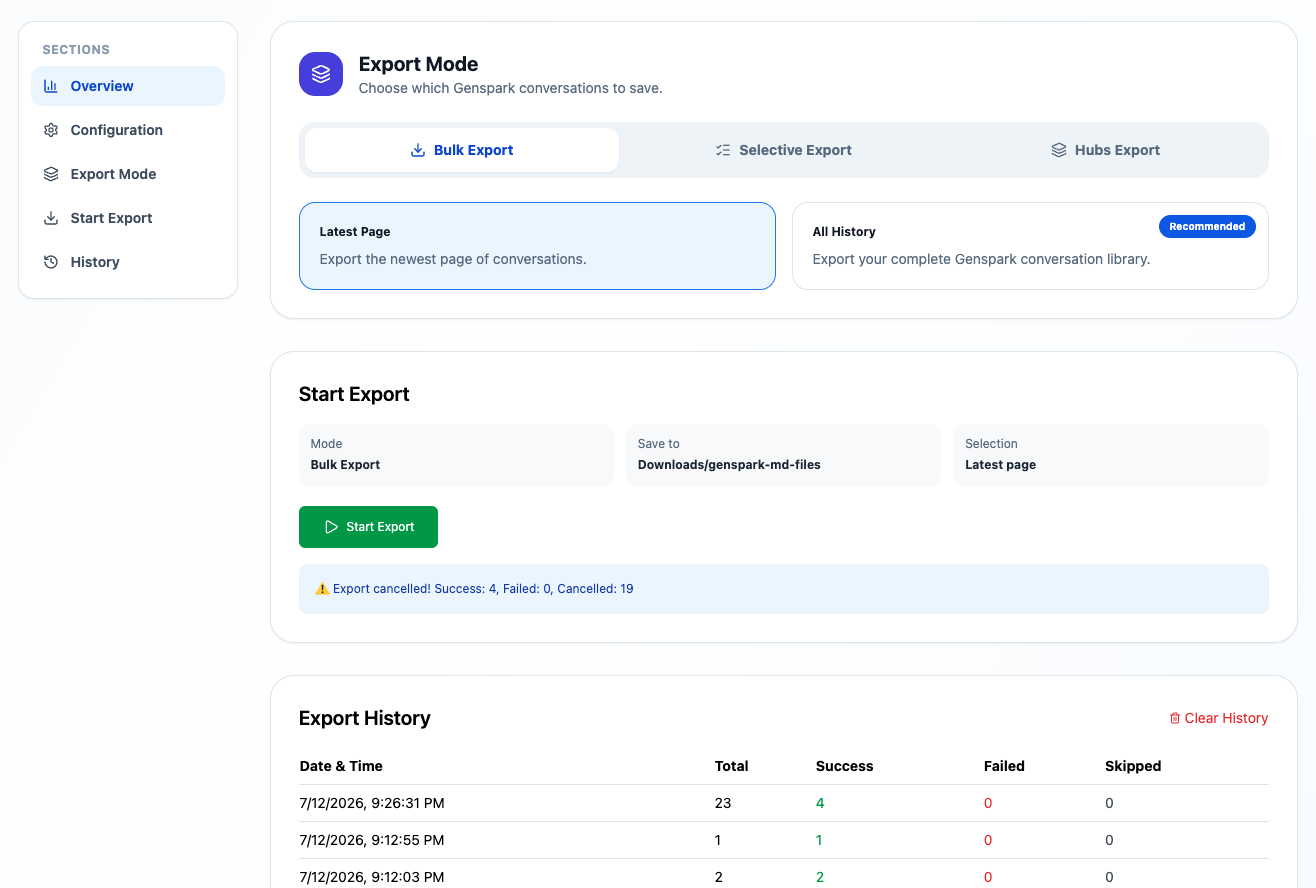Click the Export Mode layers icon in sidebar

pyautogui.click(x=51, y=174)
